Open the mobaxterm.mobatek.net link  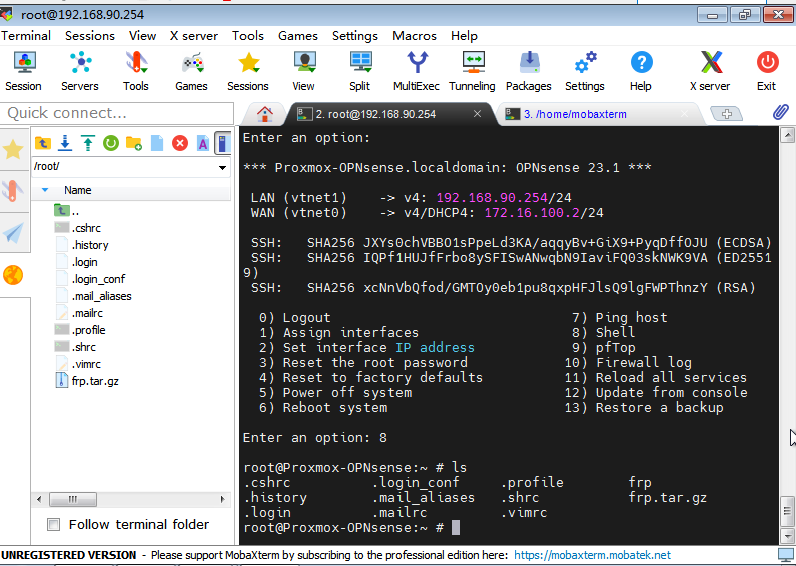pos(591,555)
